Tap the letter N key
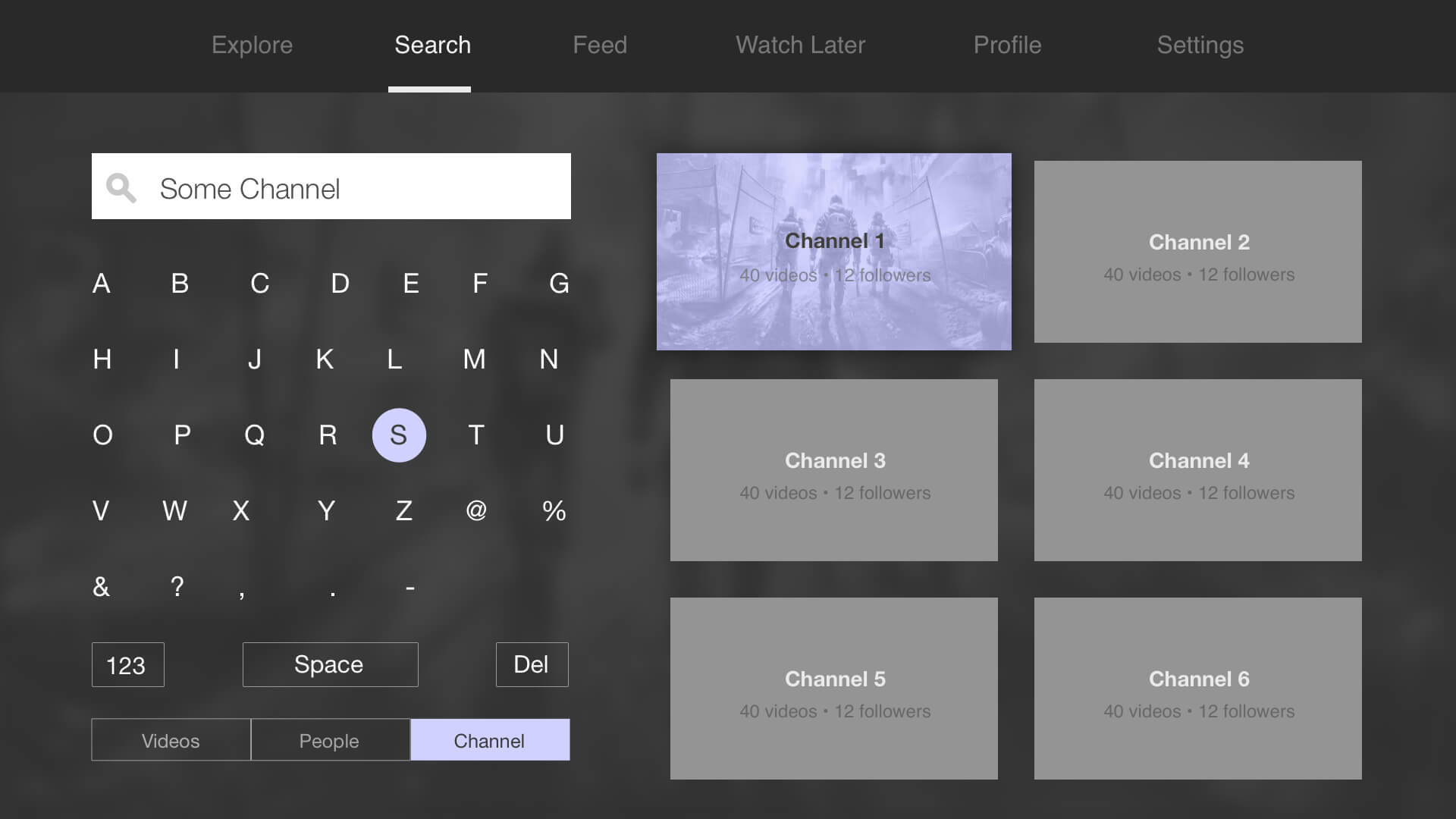 pyautogui.click(x=549, y=359)
